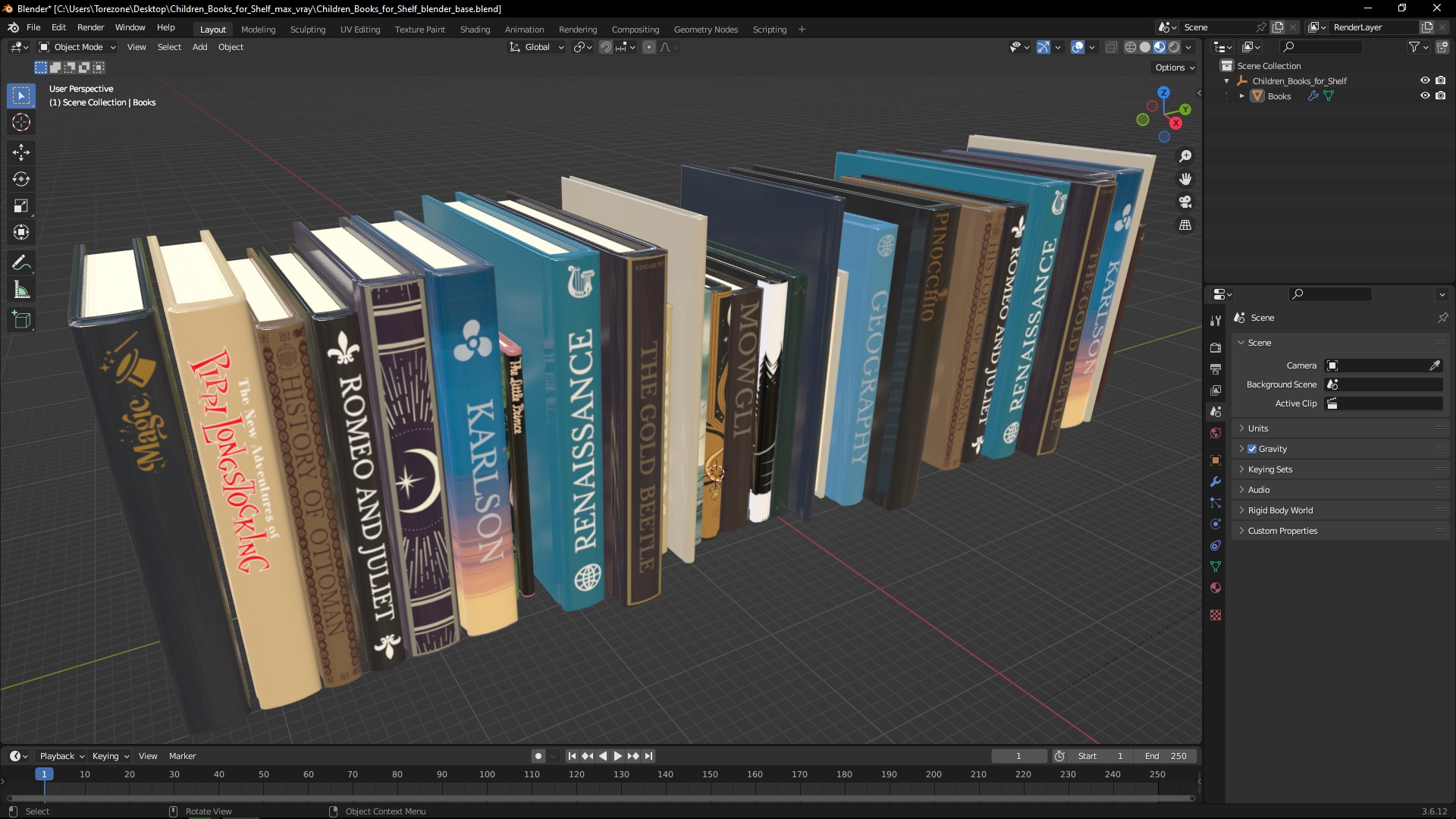Disable Children_Books_for_Shelf collection in renders

pyautogui.click(x=1441, y=80)
